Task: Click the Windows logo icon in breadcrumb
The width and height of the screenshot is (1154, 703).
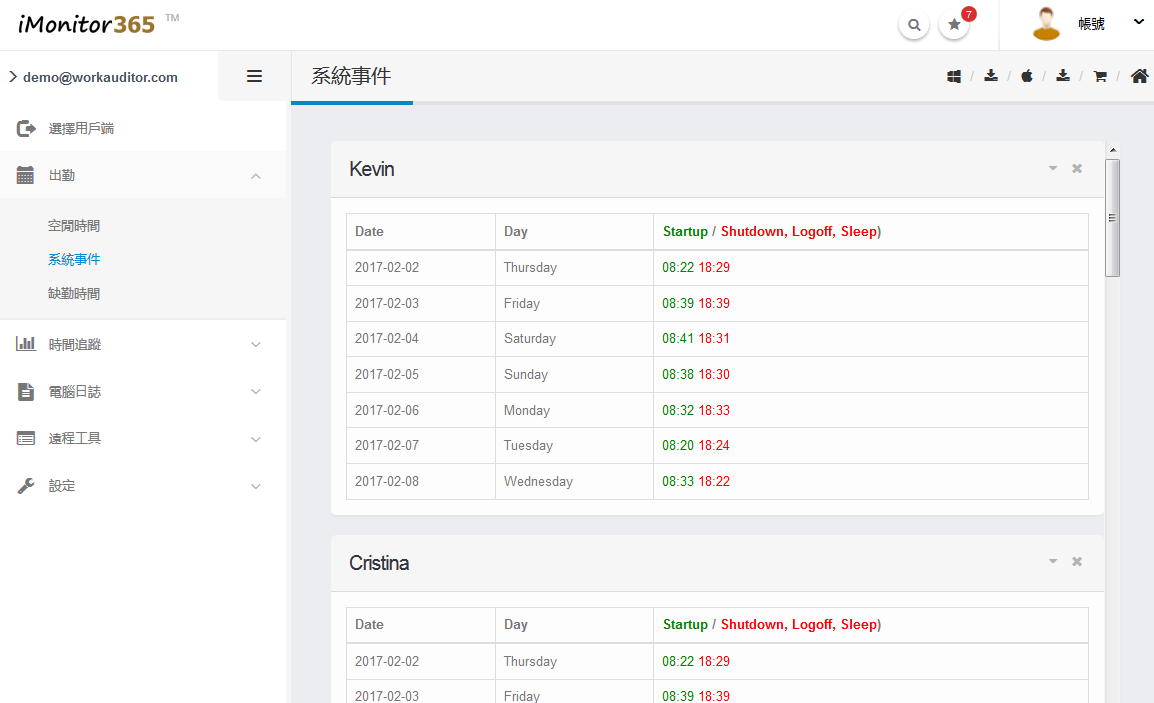Action: (x=954, y=76)
